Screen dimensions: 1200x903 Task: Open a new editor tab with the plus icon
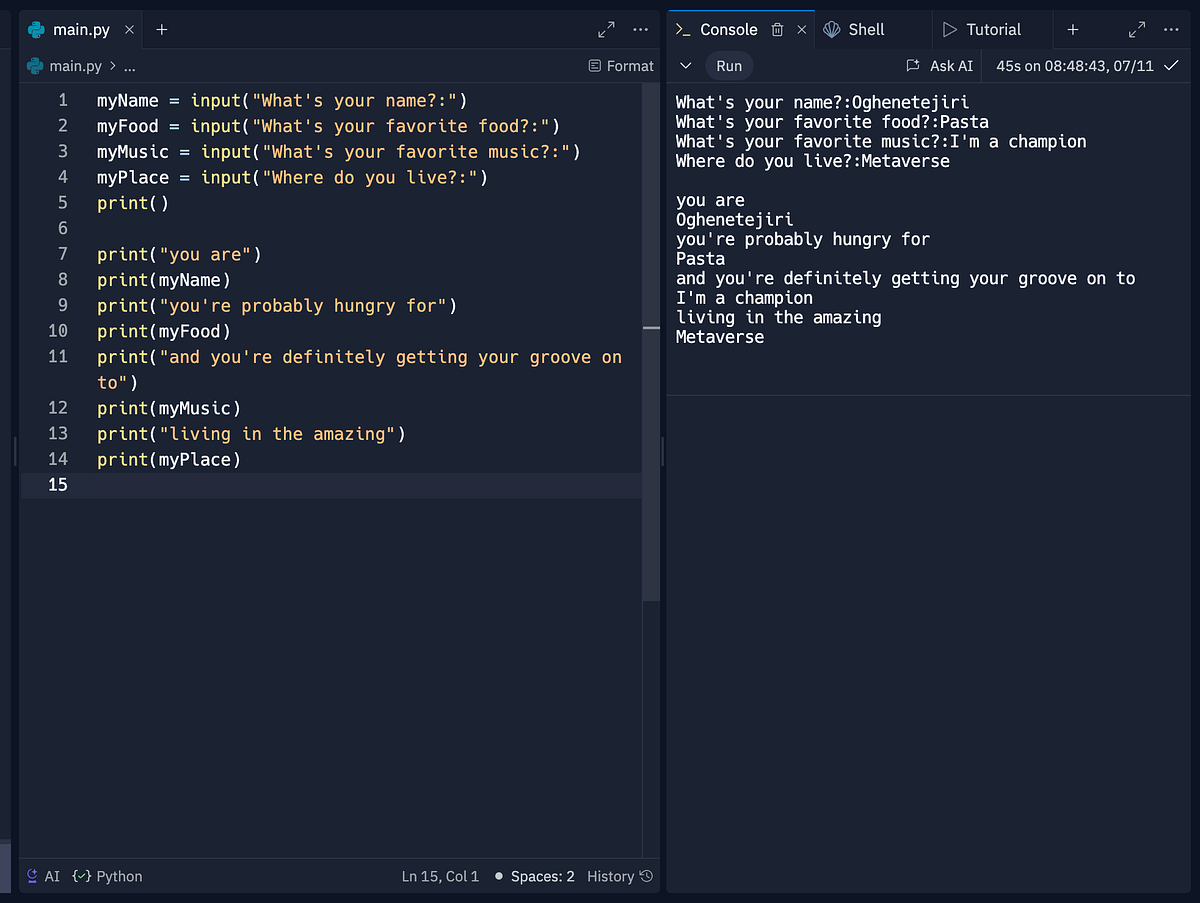pyautogui.click(x=161, y=29)
